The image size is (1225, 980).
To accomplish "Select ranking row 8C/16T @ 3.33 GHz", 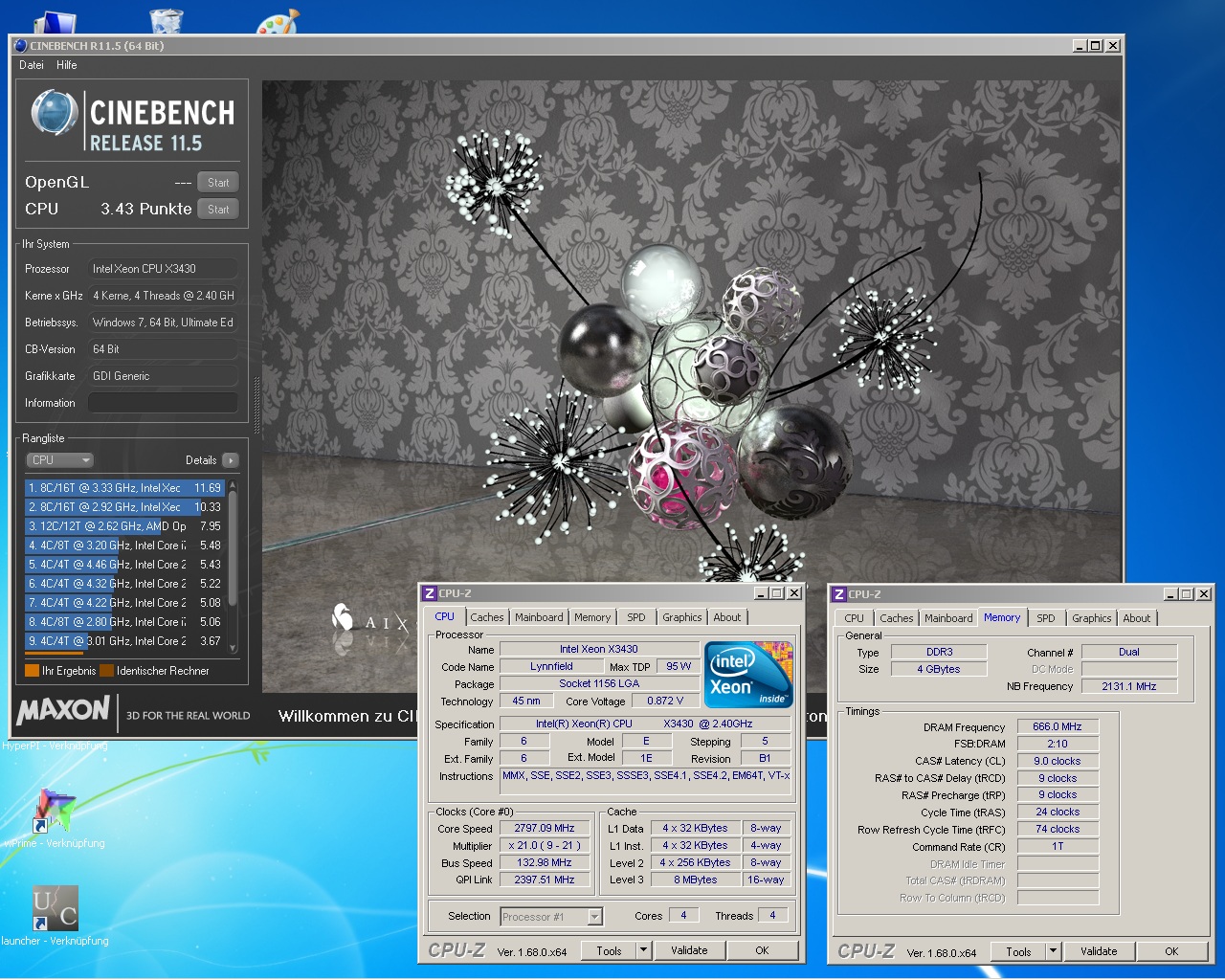I will [124, 488].
